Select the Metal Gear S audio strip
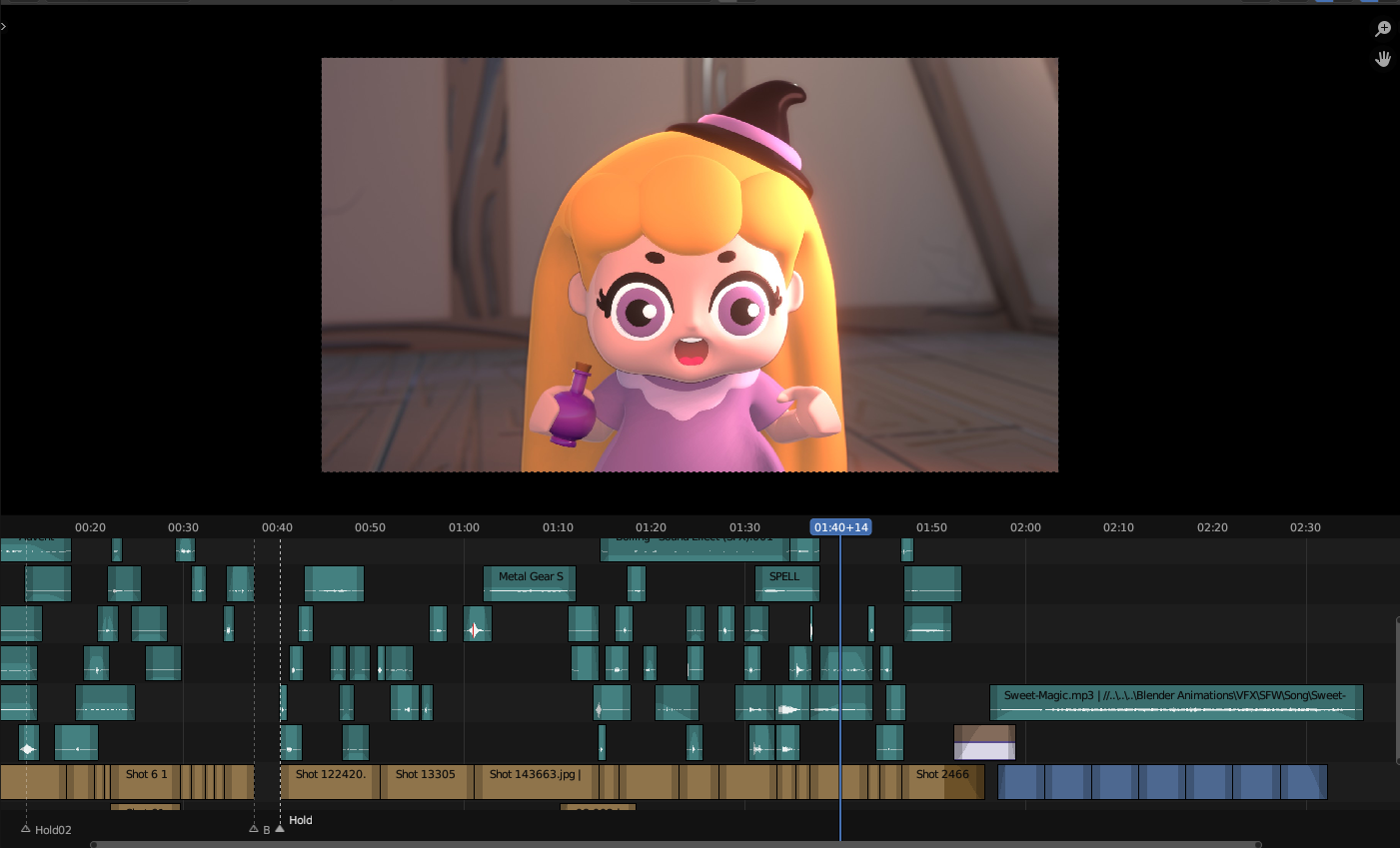 (x=530, y=583)
